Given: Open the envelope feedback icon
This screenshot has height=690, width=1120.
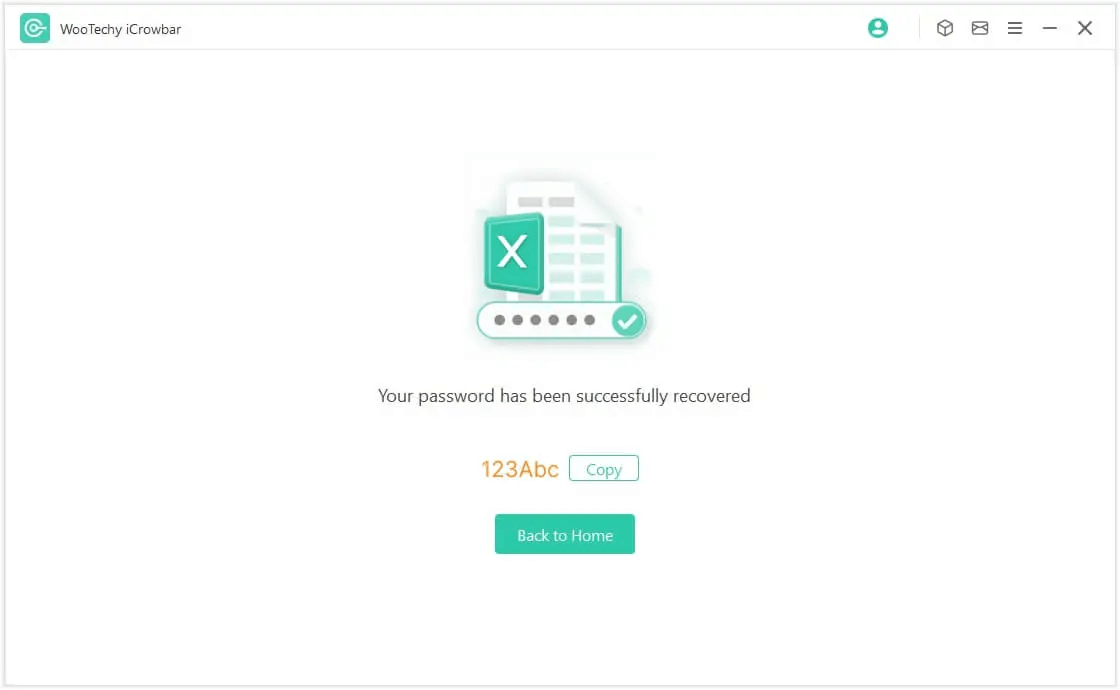Looking at the screenshot, I should (x=979, y=28).
